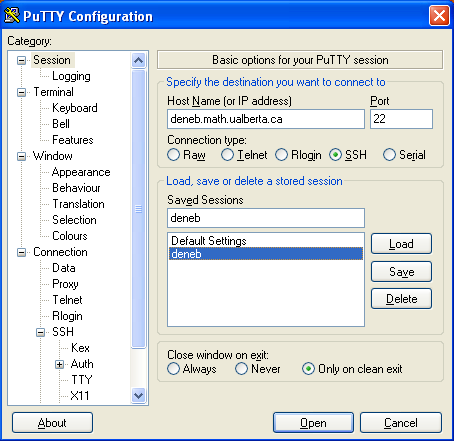Cancel the configuration dialog

pyautogui.click(x=401, y=423)
